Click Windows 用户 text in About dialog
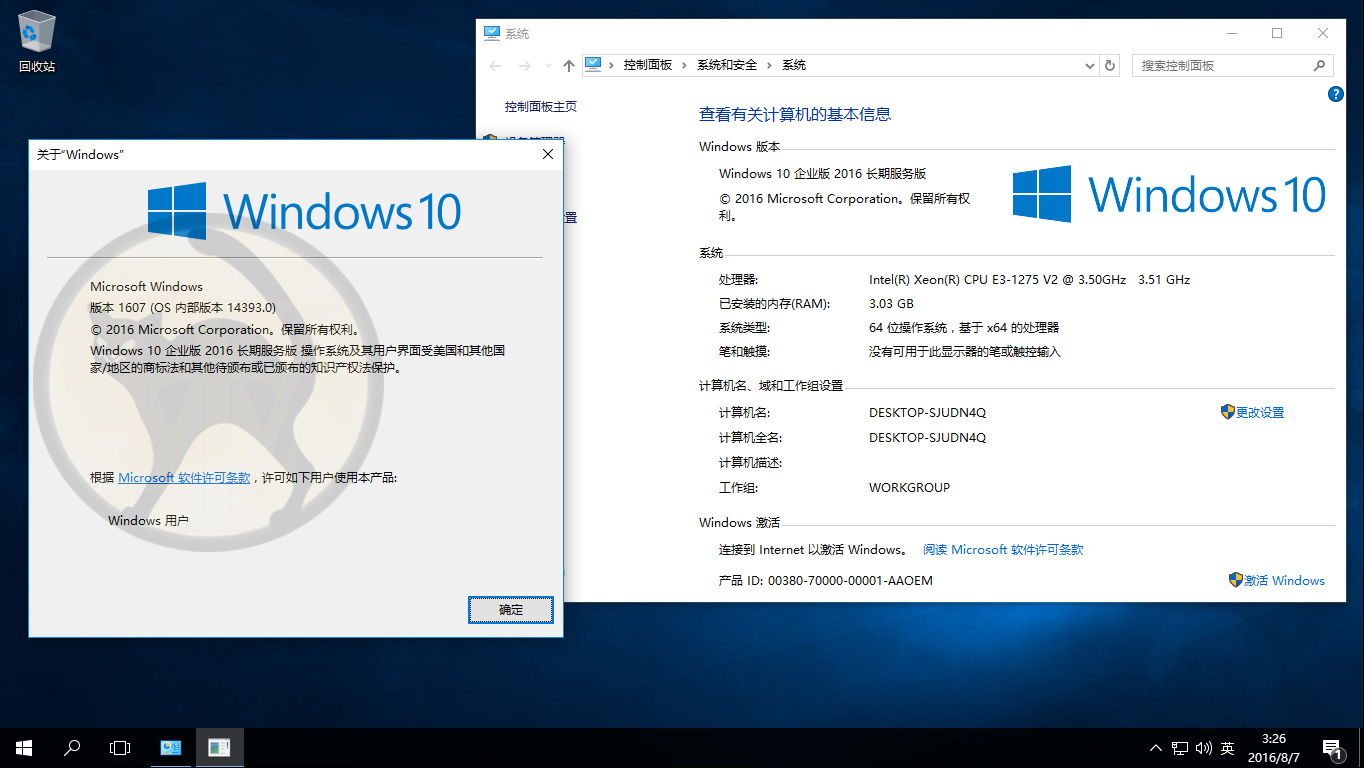Screen dimensions: 1364x768 (x=148, y=520)
